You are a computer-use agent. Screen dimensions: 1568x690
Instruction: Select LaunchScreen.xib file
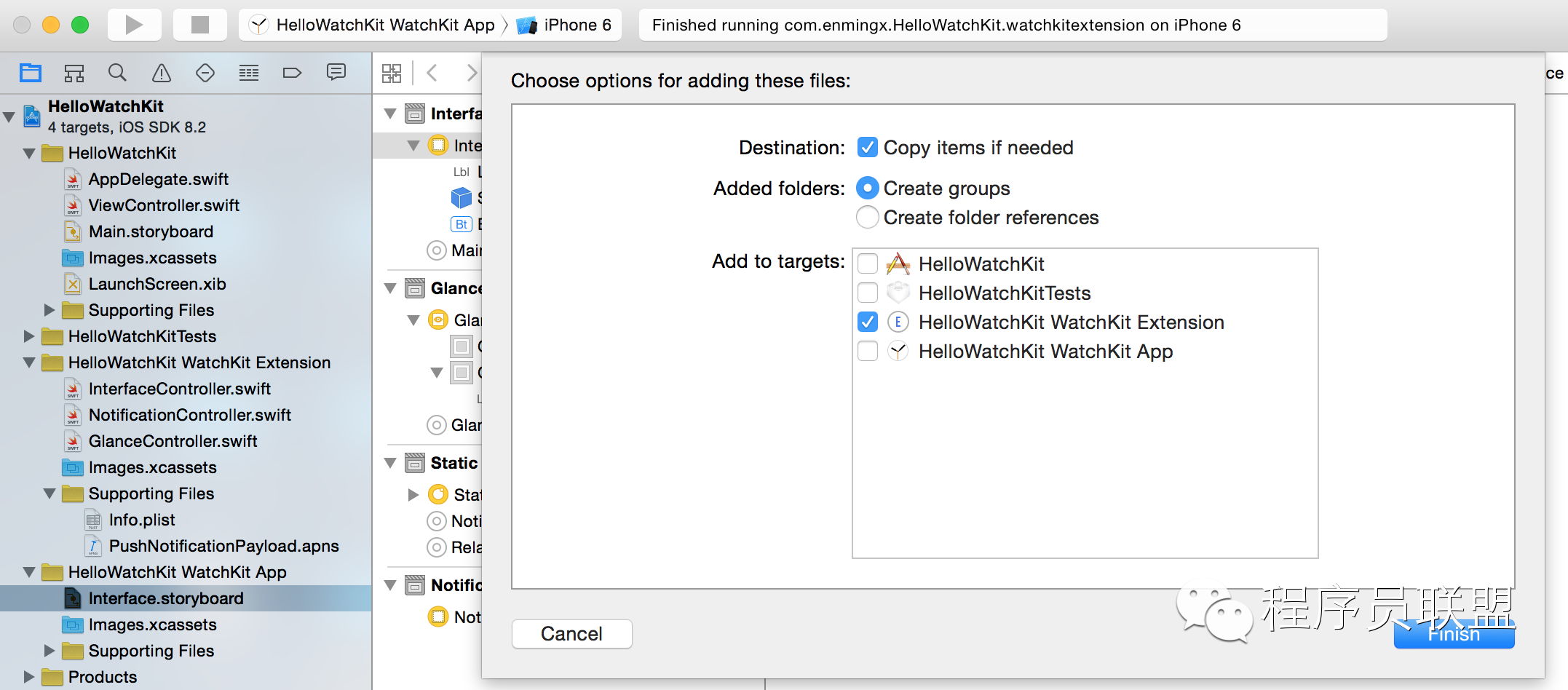tap(157, 284)
